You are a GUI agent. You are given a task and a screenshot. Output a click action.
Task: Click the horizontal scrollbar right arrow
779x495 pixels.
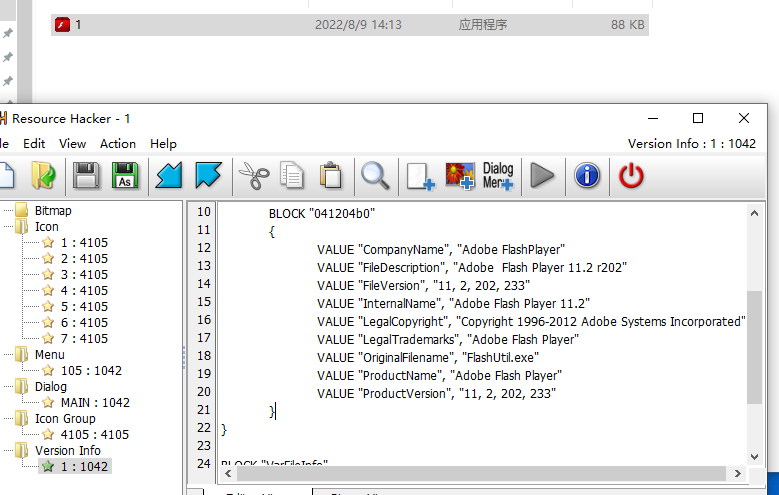[x=738, y=474]
